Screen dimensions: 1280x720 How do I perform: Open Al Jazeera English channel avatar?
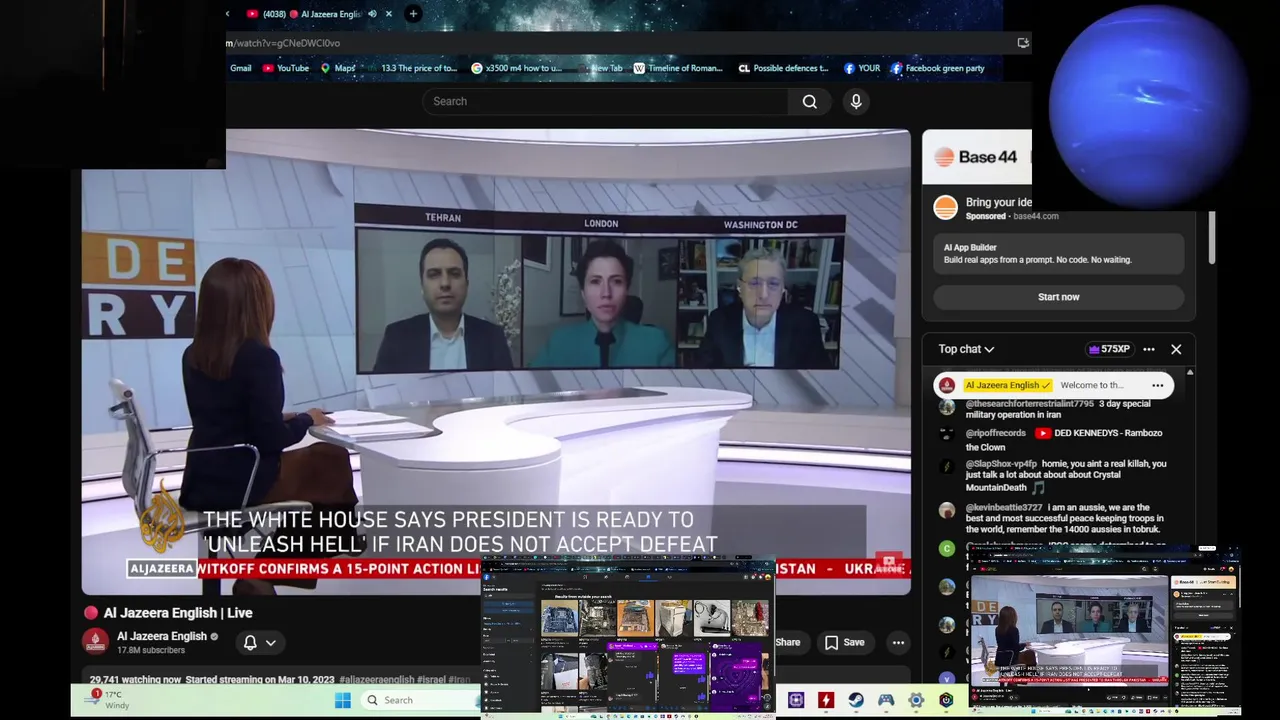point(95,641)
